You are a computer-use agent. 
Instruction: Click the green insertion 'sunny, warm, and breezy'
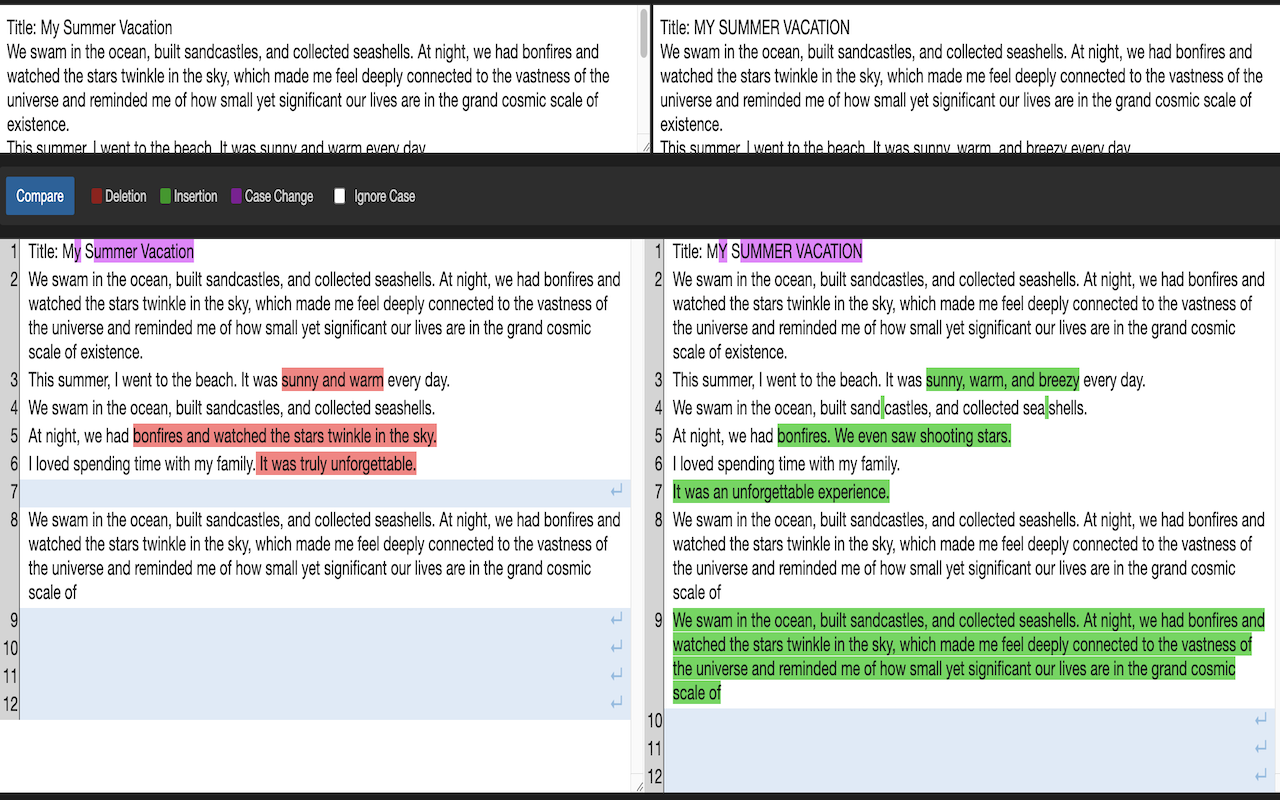(x=1002, y=380)
